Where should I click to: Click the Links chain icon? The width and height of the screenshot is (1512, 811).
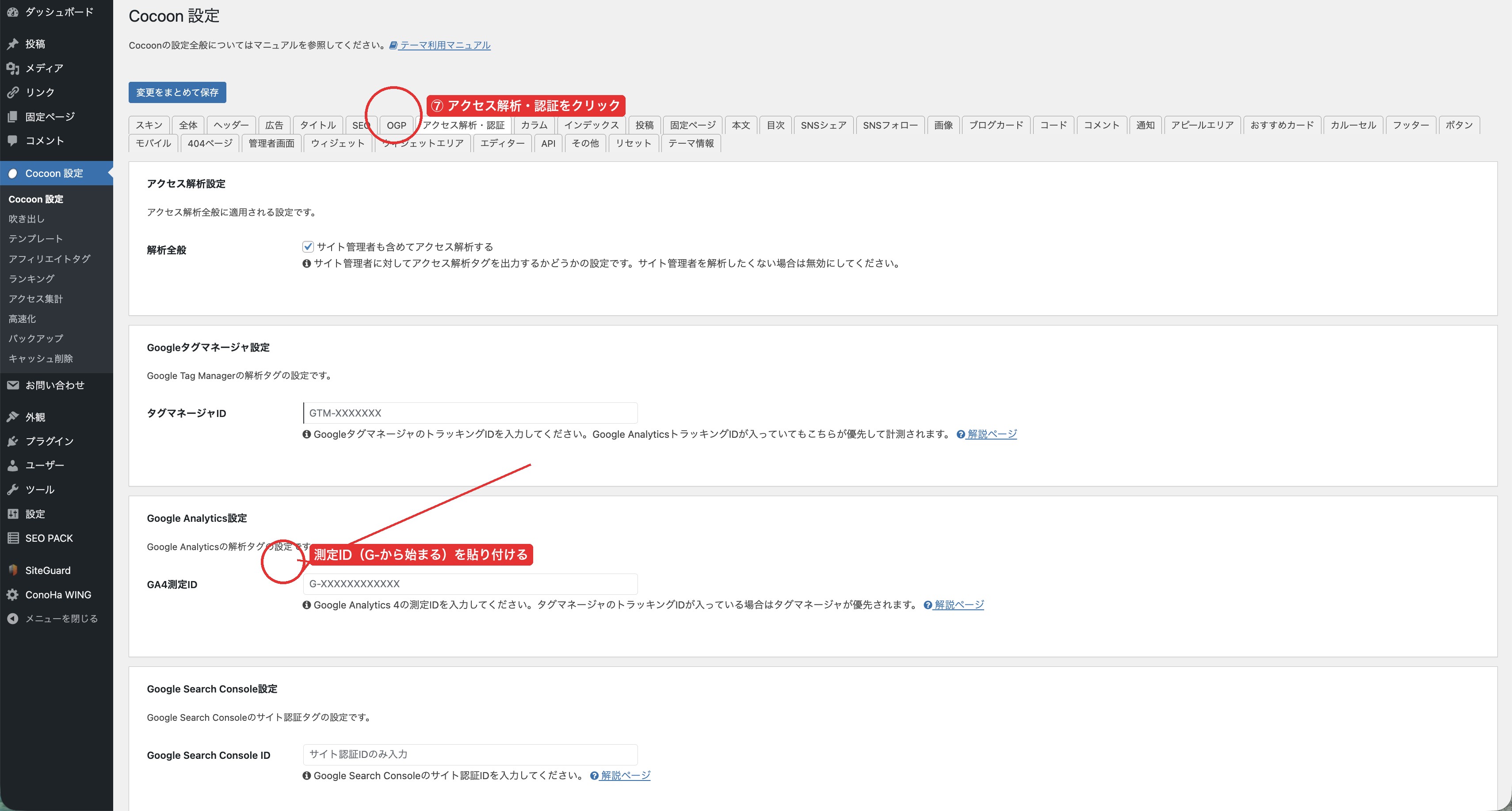[x=12, y=92]
